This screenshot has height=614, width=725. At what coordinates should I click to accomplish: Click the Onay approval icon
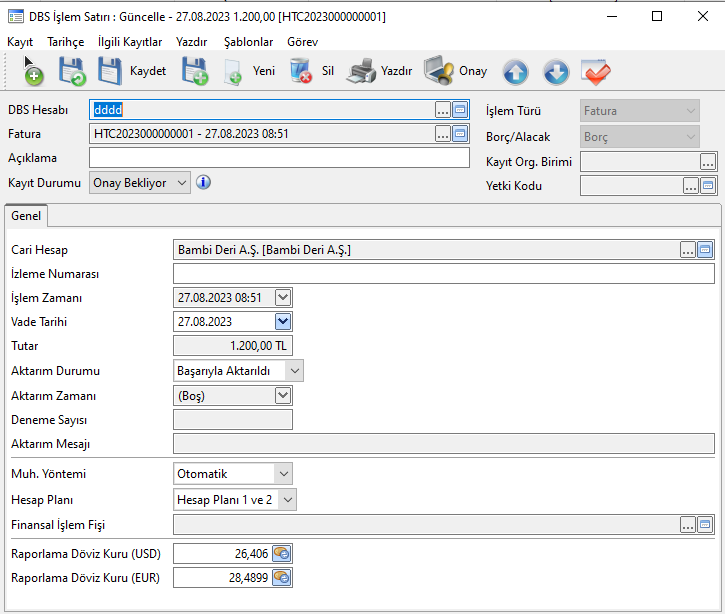(x=439, y=72)
